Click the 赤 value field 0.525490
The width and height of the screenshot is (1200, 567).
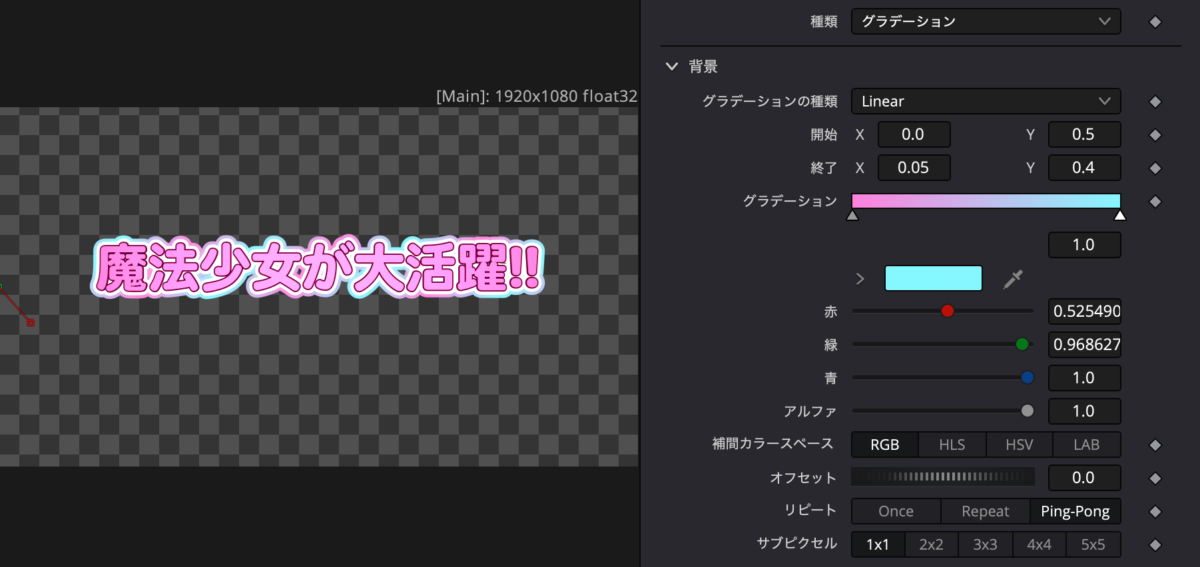[1084, 311]
